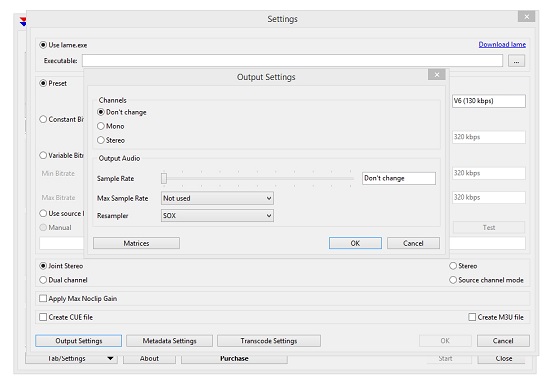Screen dimensions: 550x390
Task: Open the Max Sample Rate dropdown
Action: tap(217, 198)
